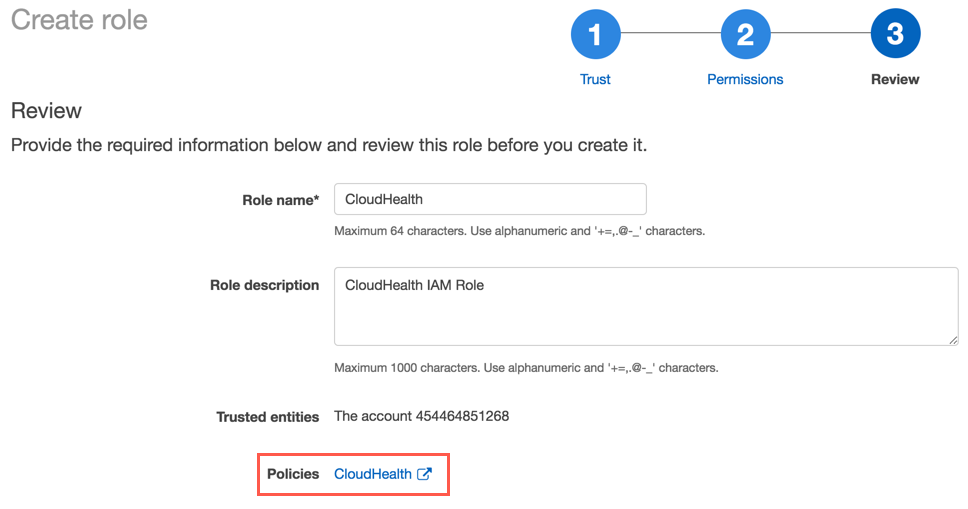Click the Role name* label
Image resolution: width=968 pixels, height=509 pixels.
[x=281, y=200]
